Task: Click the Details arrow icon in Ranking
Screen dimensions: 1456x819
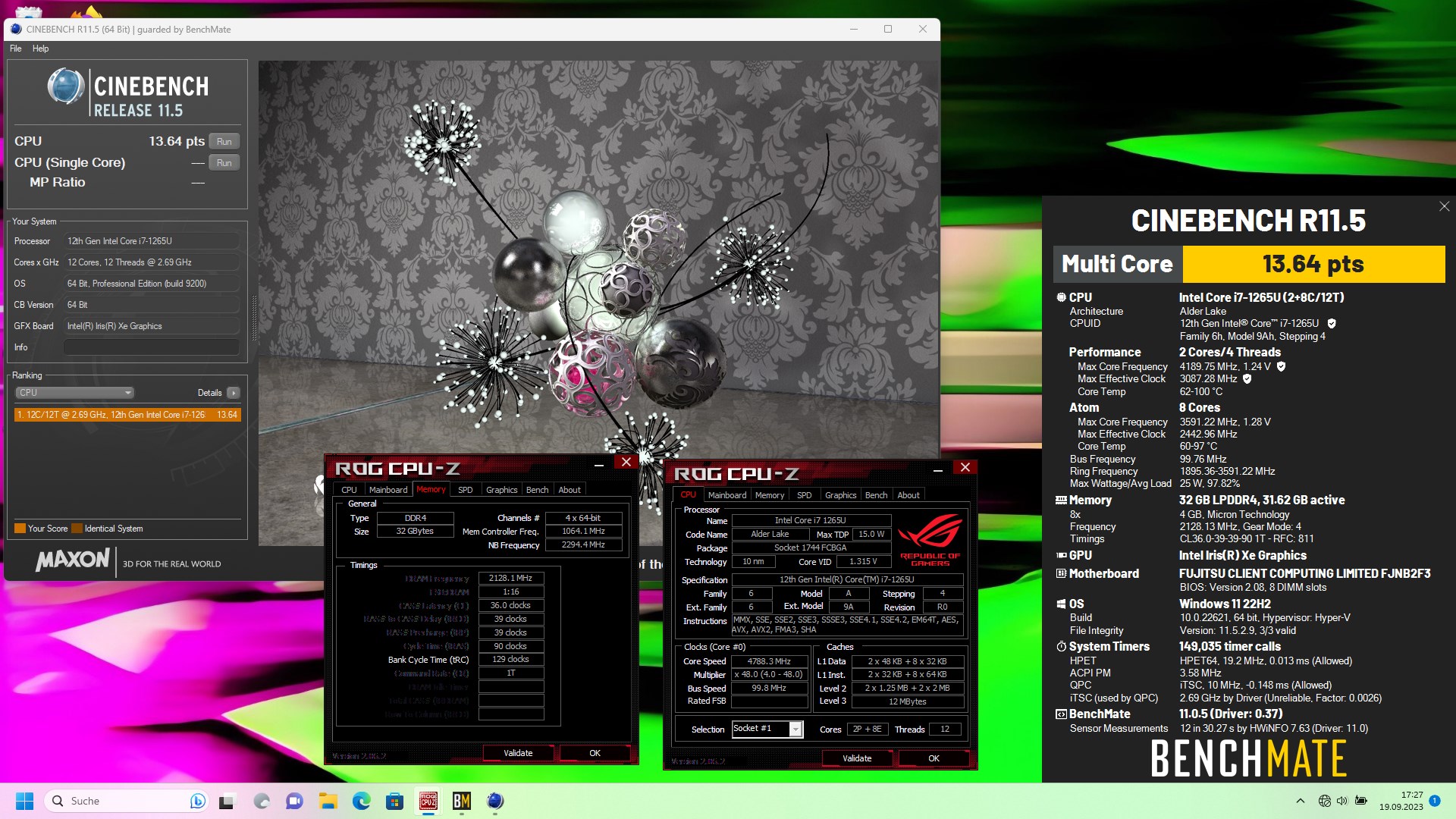Action: [234, 393]
